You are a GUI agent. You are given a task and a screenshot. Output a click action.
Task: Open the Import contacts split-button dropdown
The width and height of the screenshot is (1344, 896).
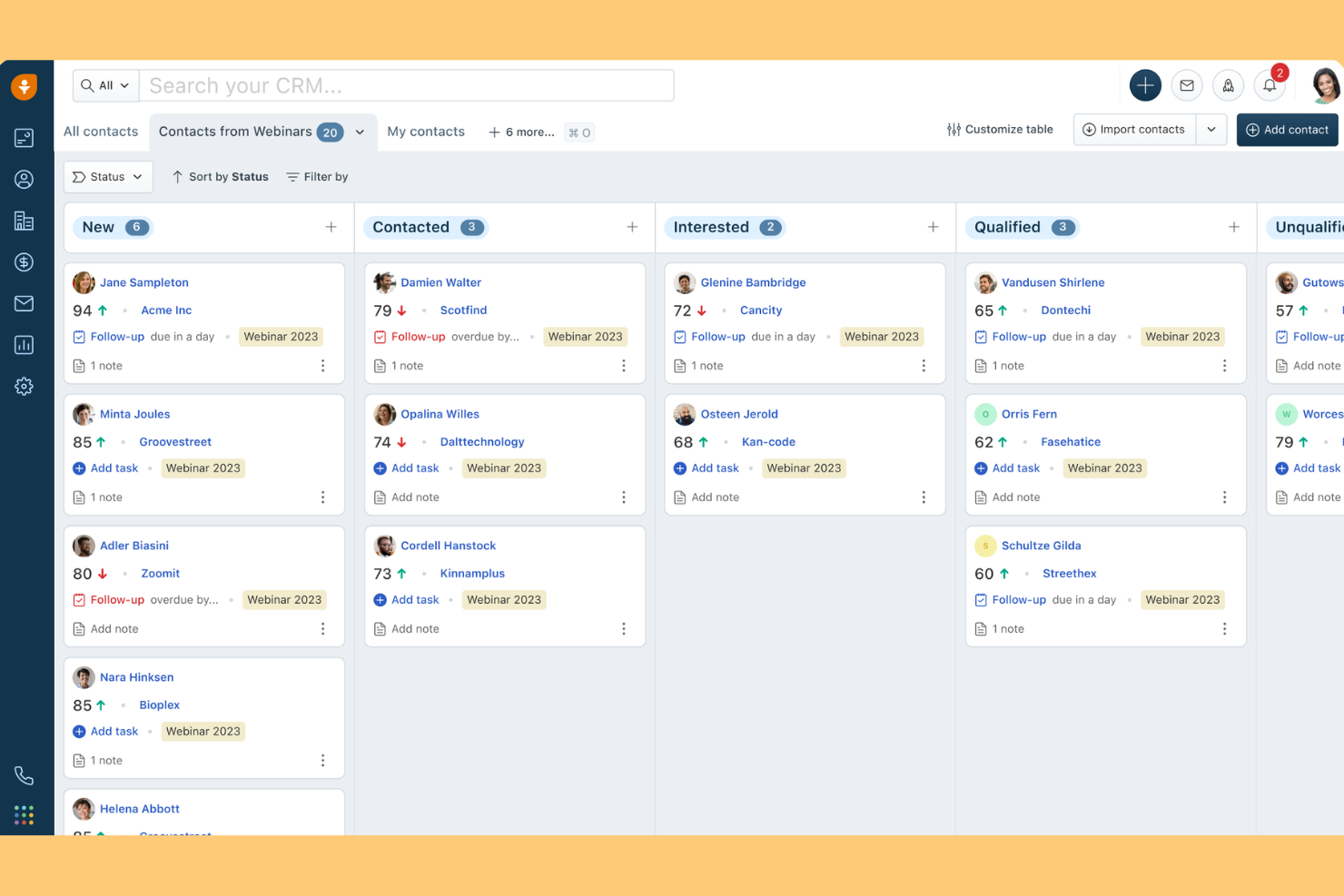1211,129
